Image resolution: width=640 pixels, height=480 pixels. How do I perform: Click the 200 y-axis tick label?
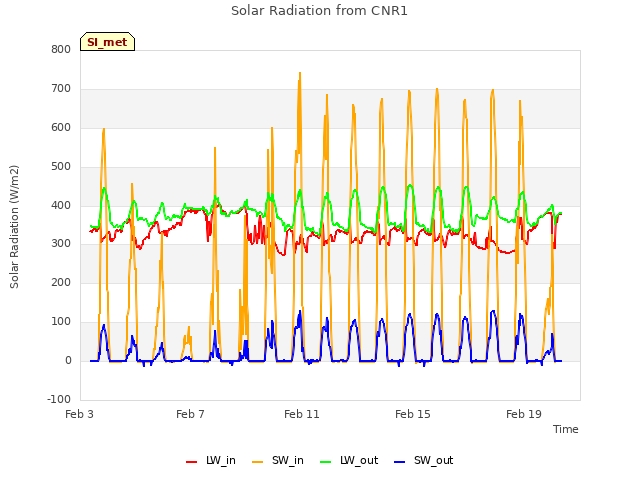click(x=61, y=282)
